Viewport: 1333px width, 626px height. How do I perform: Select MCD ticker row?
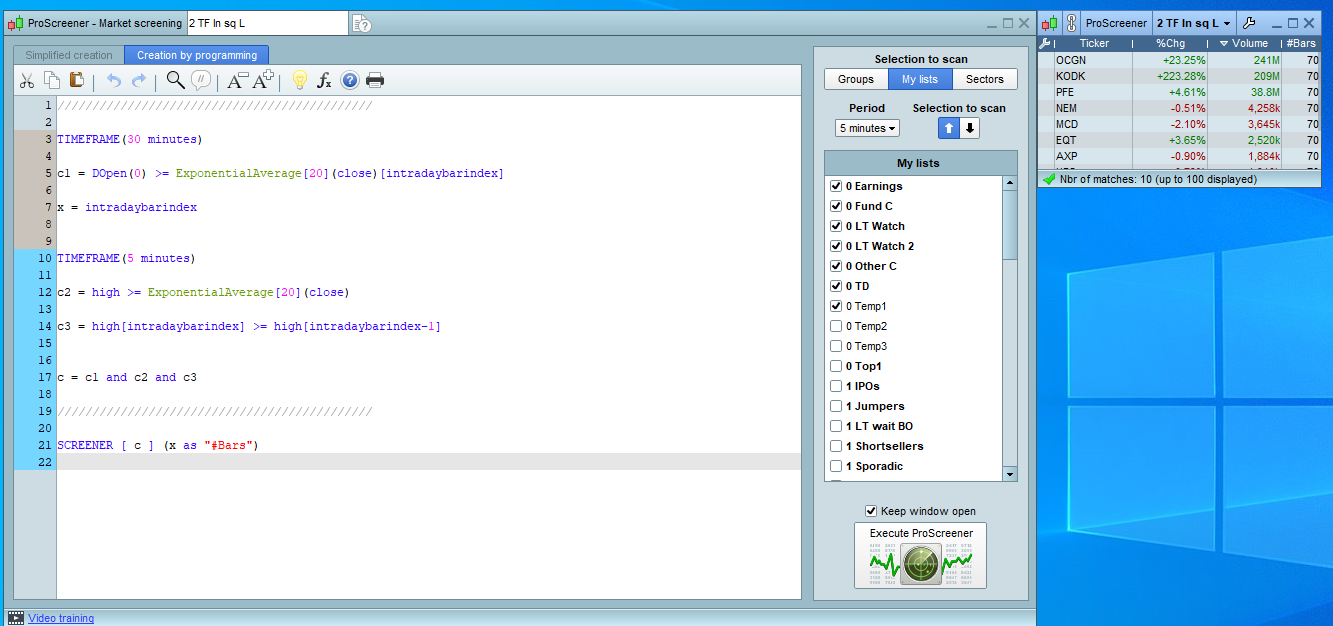click(x=1181, y=124)
